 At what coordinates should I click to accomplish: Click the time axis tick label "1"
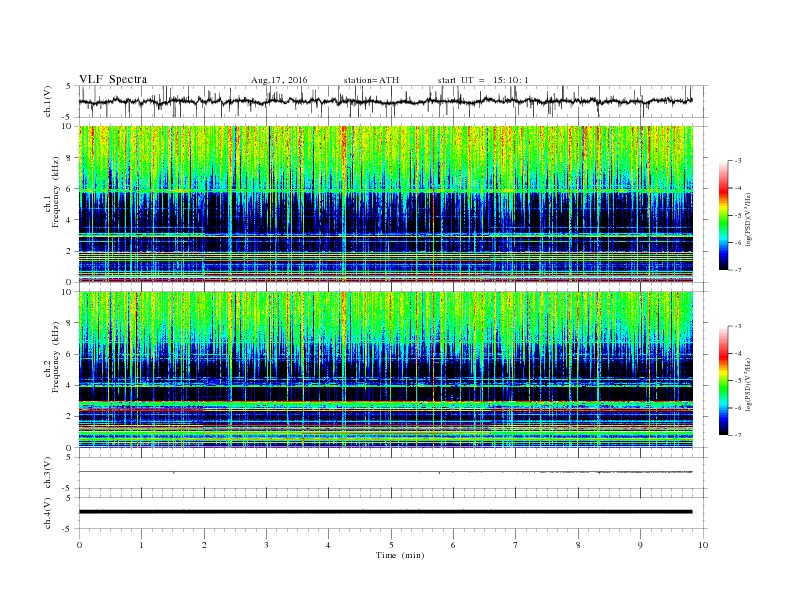tap(142, 545)
